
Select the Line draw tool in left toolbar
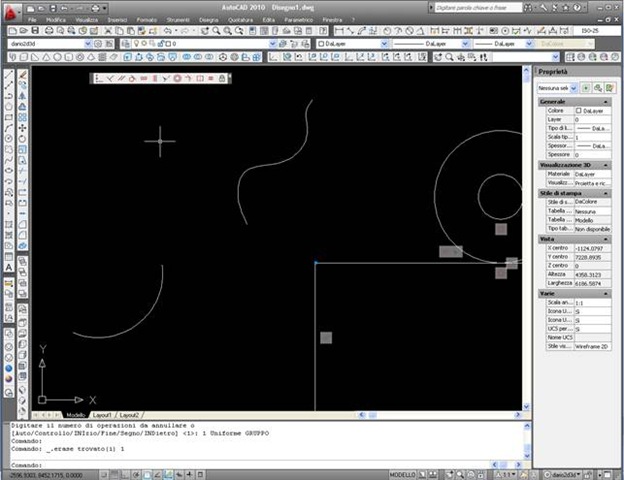(x=9, y=74)
